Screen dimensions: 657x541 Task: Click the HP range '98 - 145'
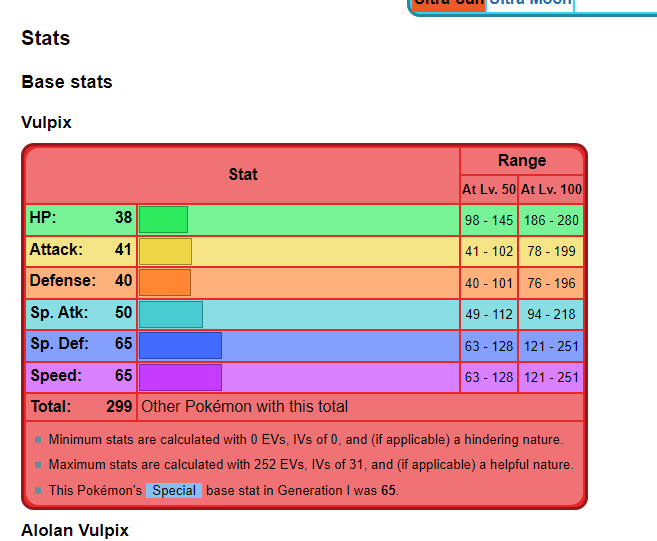click(489, 220)
